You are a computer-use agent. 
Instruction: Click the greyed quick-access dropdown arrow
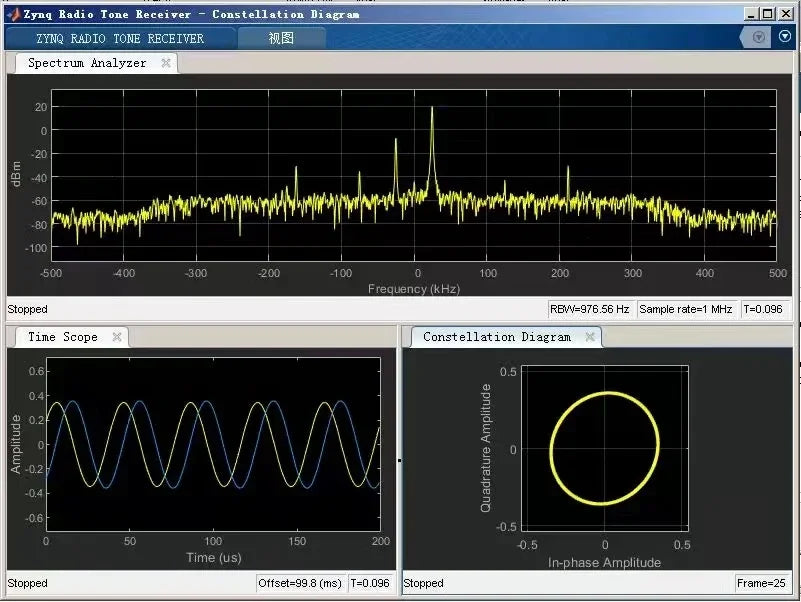click(x=759, y=37)
